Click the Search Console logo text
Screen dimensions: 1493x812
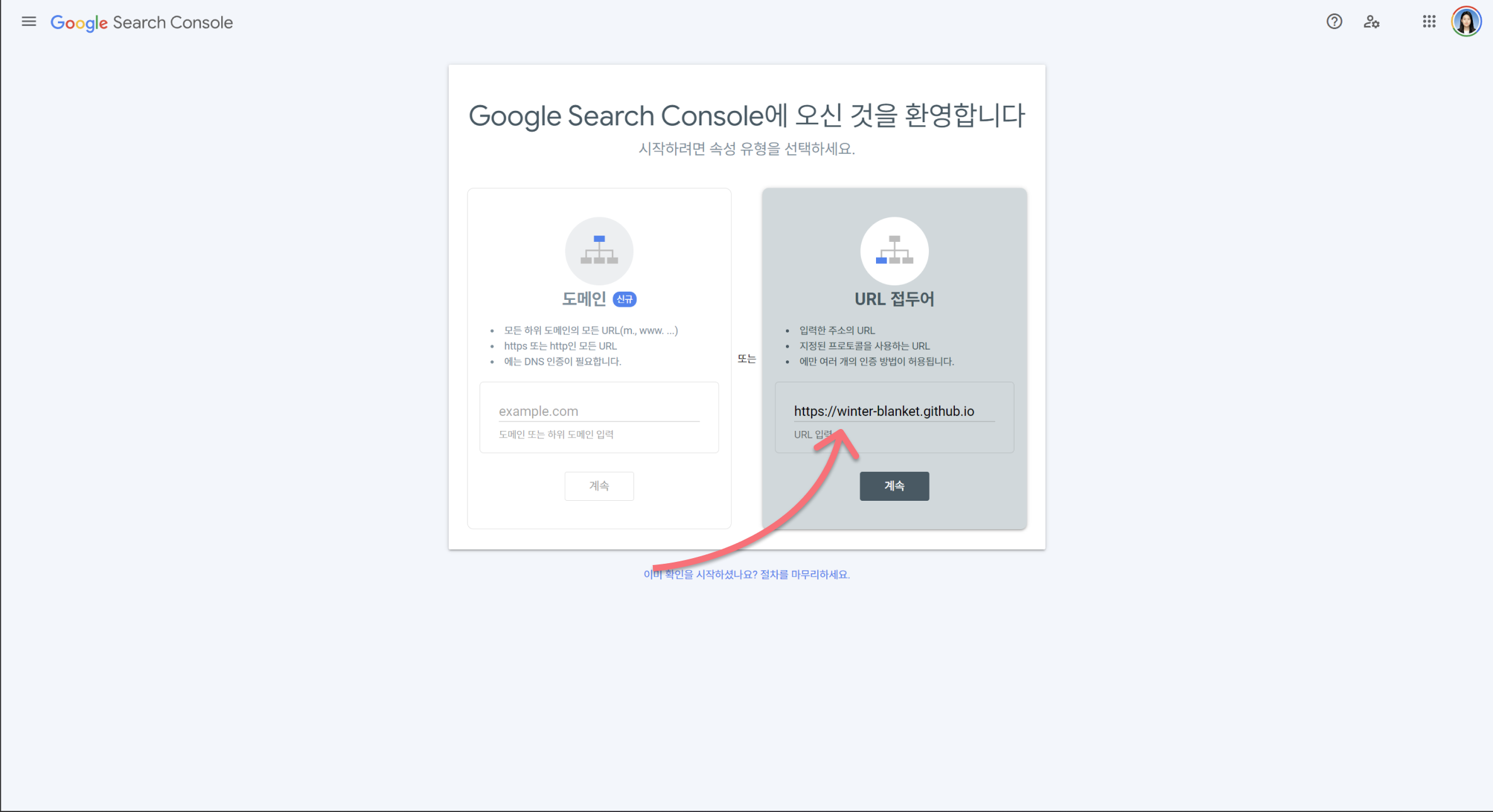[144, 22]
